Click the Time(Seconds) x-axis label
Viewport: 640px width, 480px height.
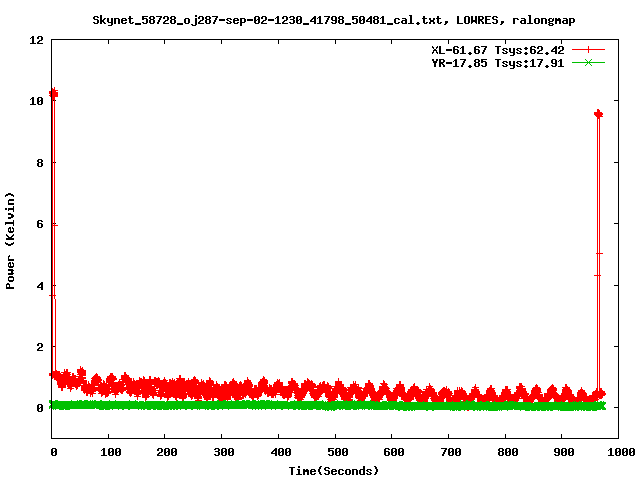coord(333,471)
